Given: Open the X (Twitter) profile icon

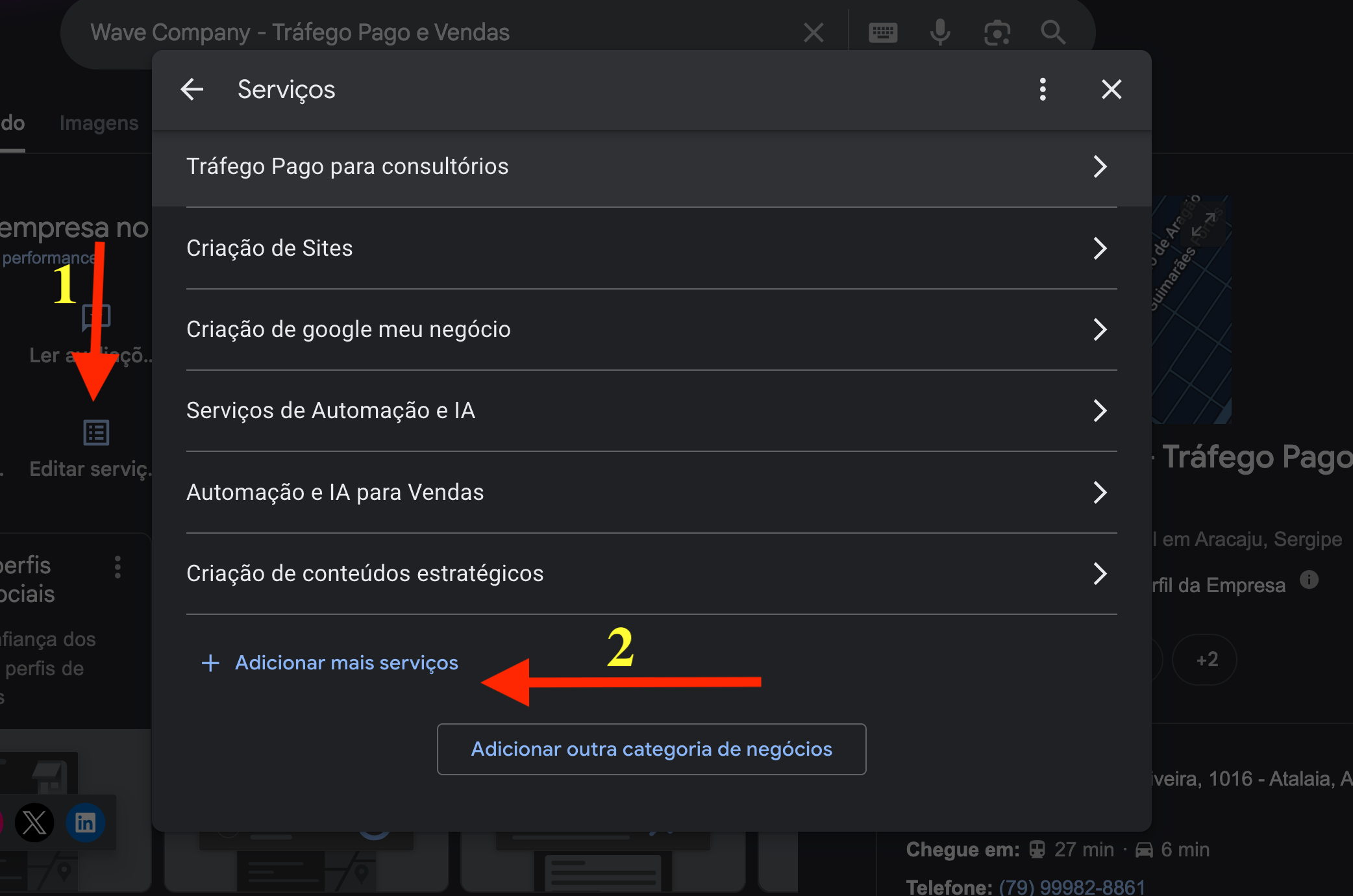Looking at the screenshot, I should (x=34, y=823).
